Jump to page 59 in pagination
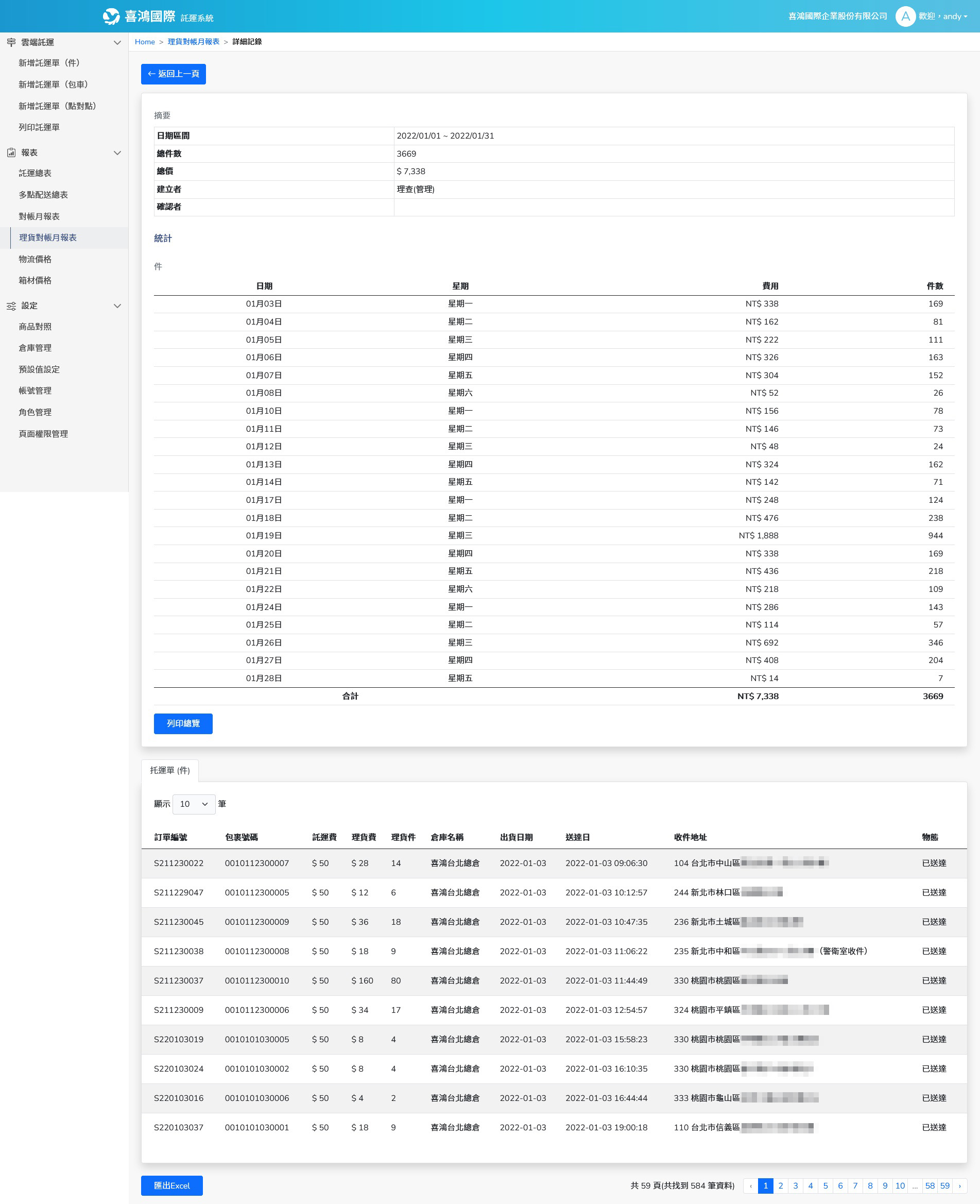This screenshot has width=980, height=1204. pos(944,1186)
